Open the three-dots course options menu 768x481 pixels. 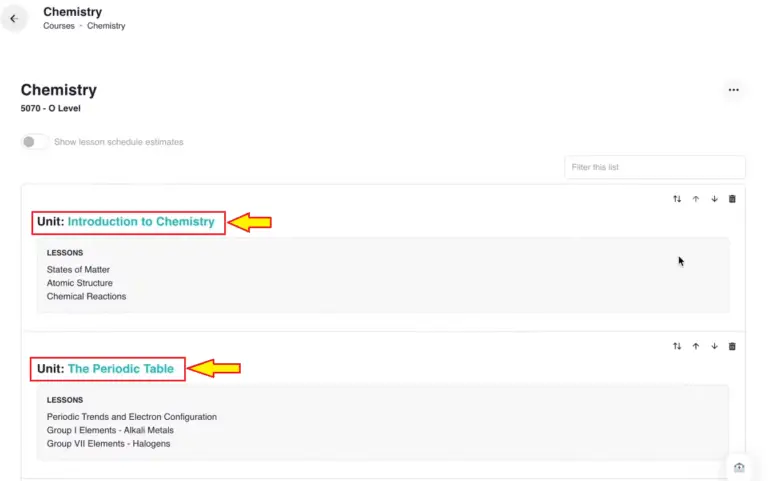[733, 90]
